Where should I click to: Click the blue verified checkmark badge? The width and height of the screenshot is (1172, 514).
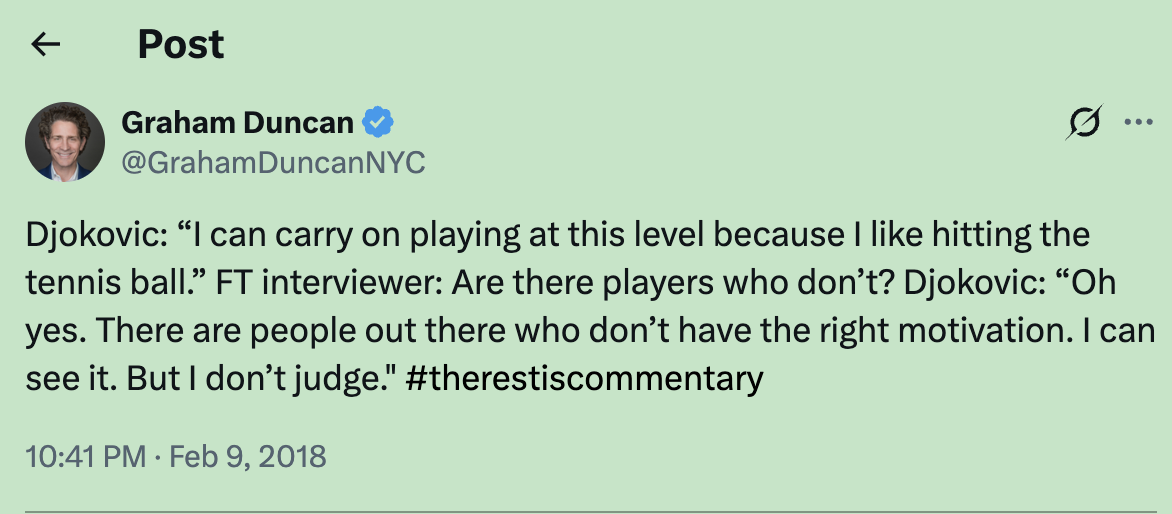(x=378, y=123)
